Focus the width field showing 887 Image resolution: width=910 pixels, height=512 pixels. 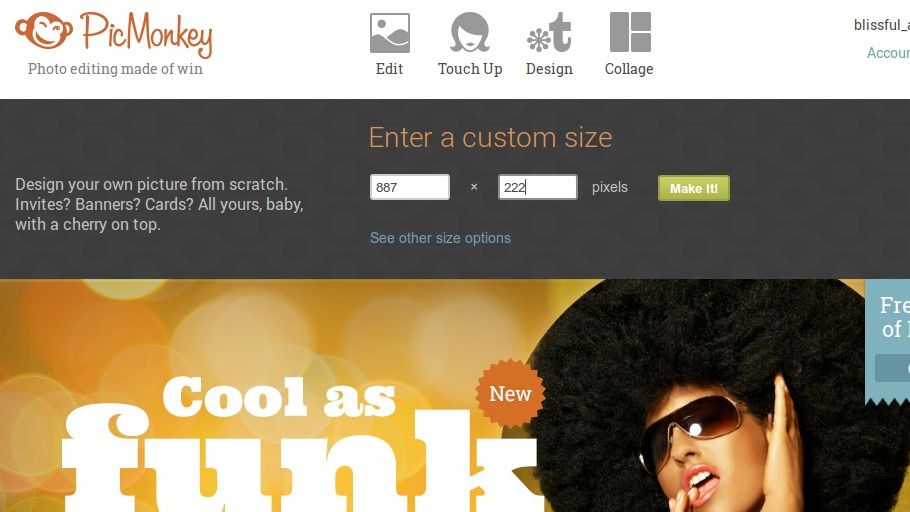[x=410, y=187]
